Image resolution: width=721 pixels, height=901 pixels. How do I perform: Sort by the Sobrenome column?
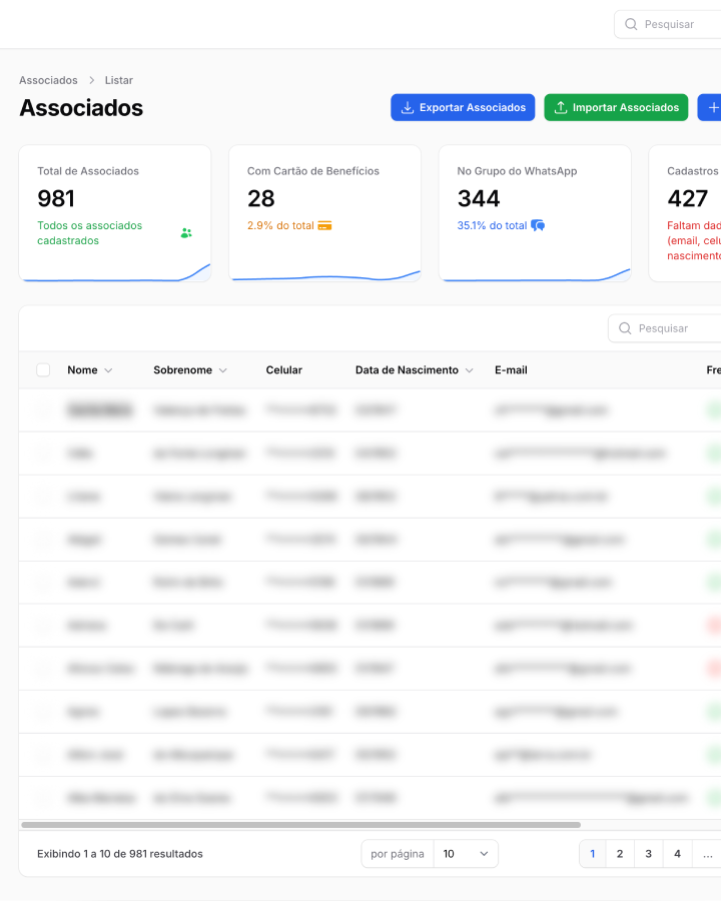pos(190,370)
